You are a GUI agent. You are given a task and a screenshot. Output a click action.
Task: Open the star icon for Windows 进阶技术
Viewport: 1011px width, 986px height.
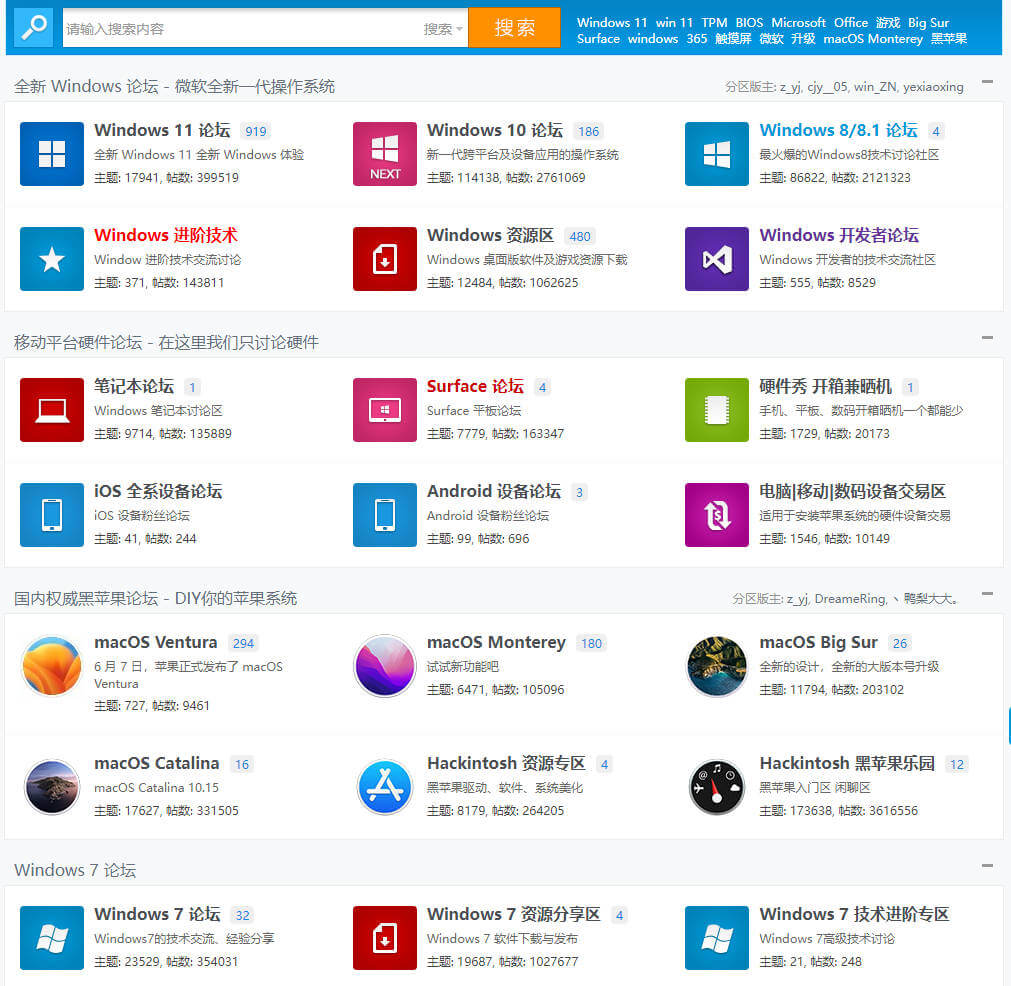tap(52, 259)
